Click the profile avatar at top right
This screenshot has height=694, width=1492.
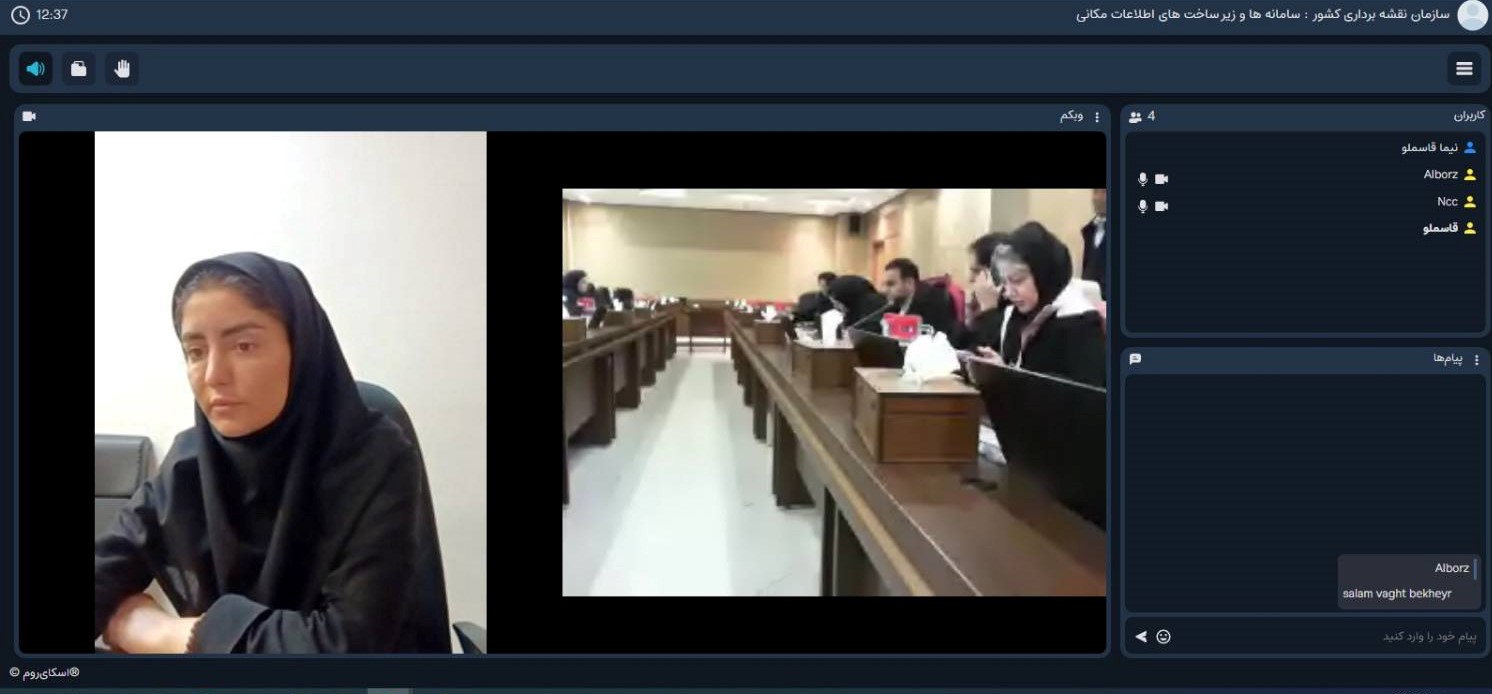(1472, 15)
